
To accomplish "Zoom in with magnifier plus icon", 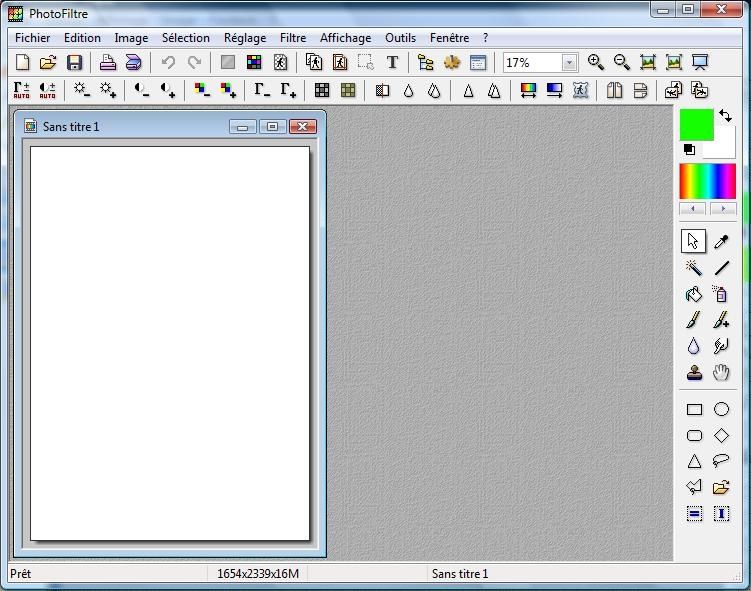I will [x=595, y=62].
